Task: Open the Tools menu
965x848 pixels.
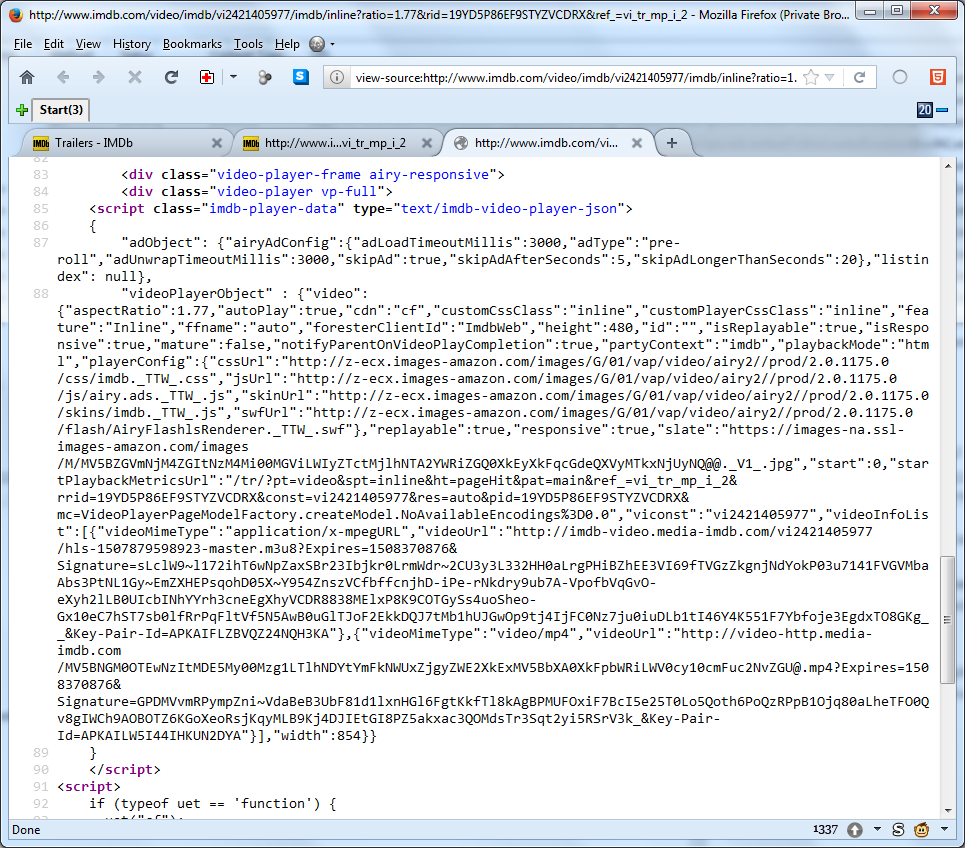Action: pyautogui.click(x=248, y=44)
